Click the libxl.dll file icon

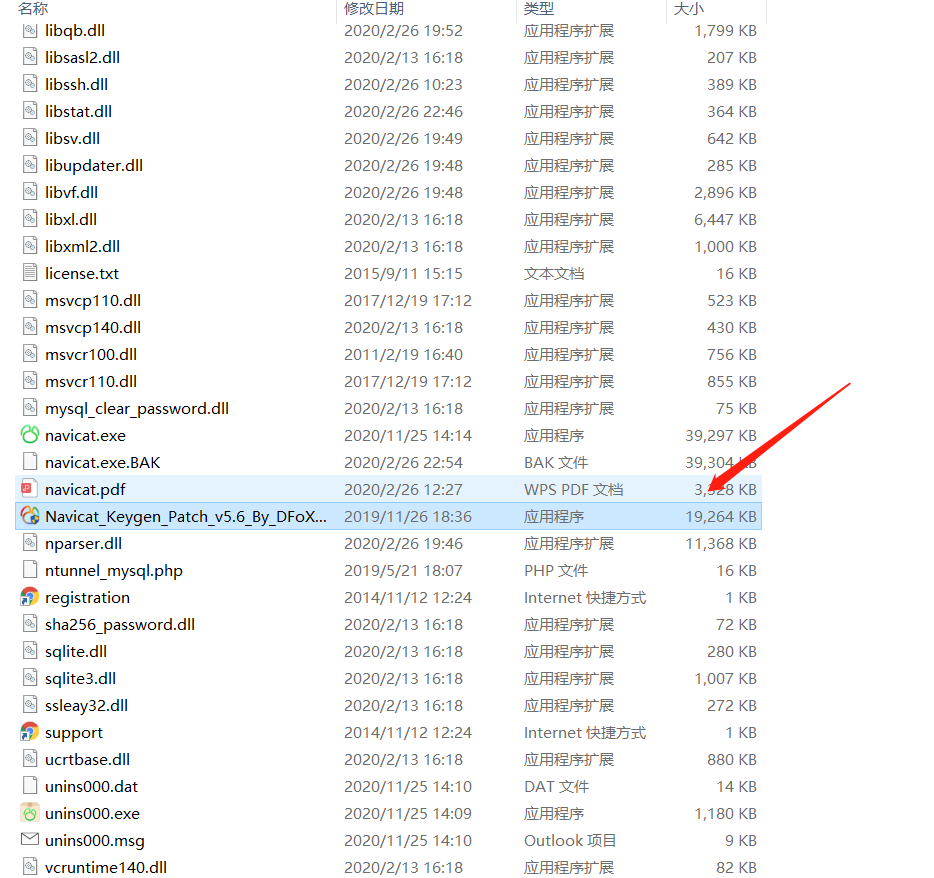30,219
